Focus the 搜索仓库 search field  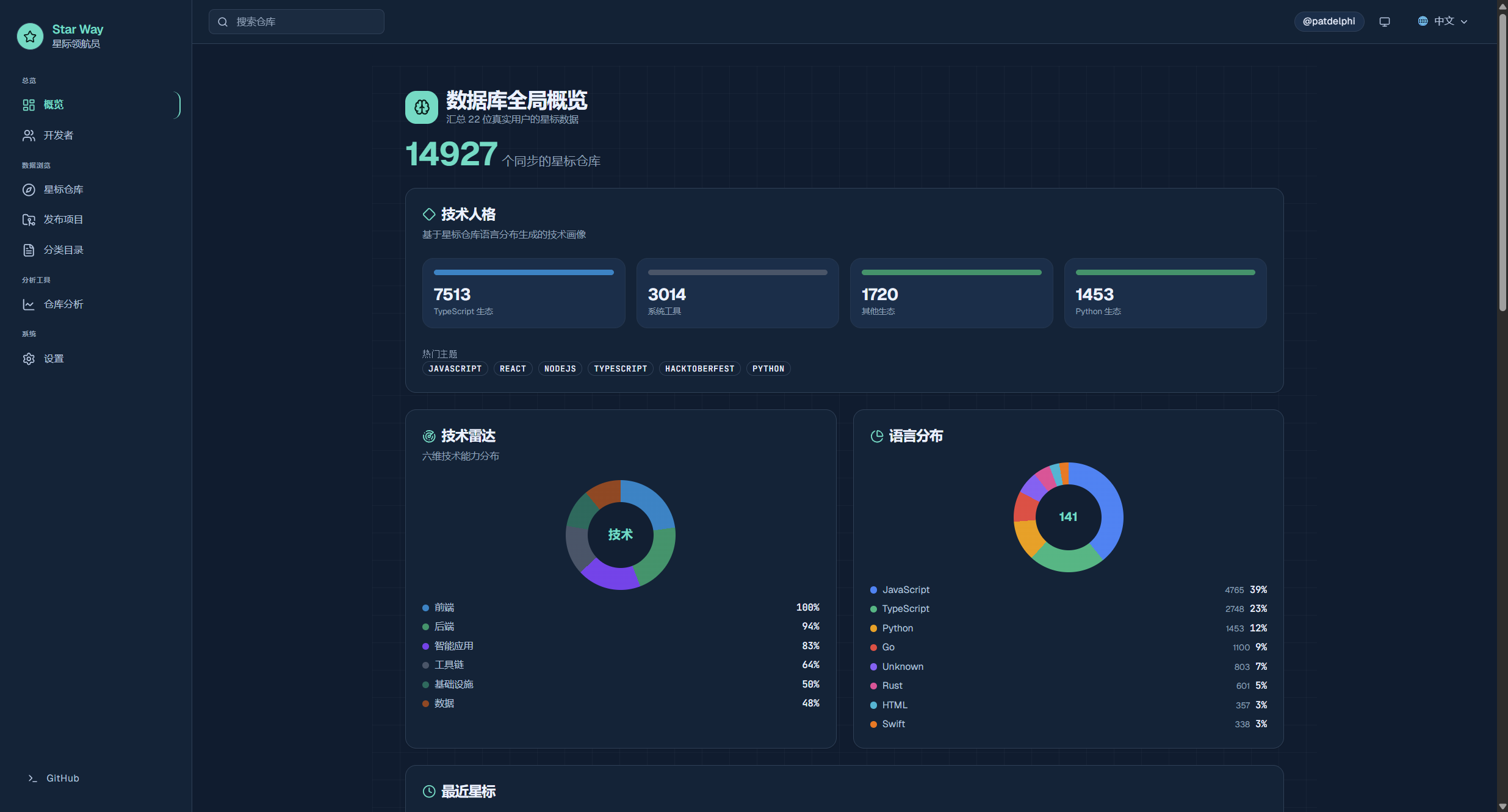(296, 22)
